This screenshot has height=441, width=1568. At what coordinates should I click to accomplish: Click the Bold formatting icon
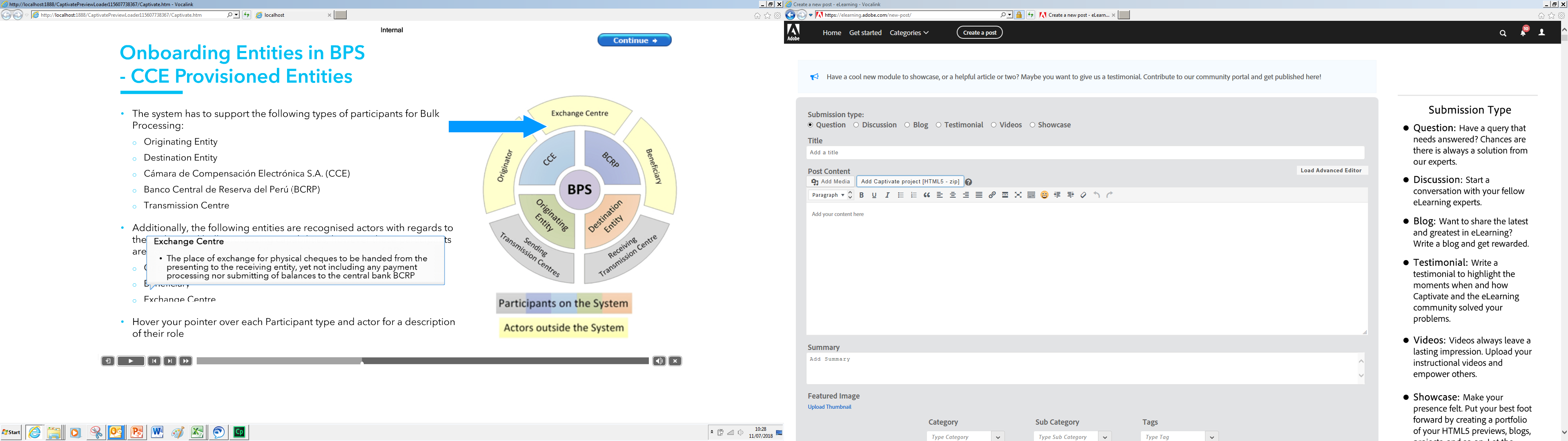tap(861, 195)
